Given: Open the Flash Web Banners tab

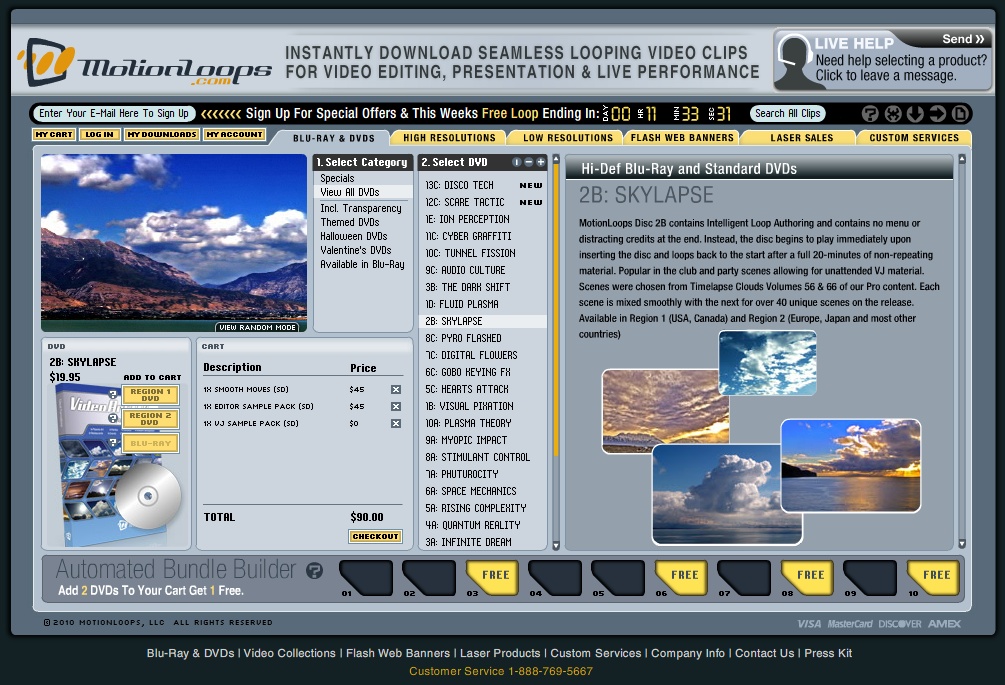Looking at the screenshot, I should tap(682, 138).
